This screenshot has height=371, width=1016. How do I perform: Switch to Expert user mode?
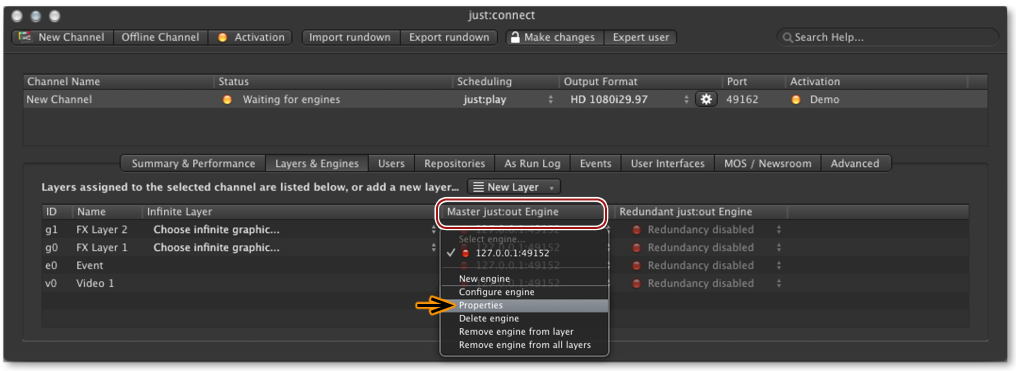coord(640,38)
